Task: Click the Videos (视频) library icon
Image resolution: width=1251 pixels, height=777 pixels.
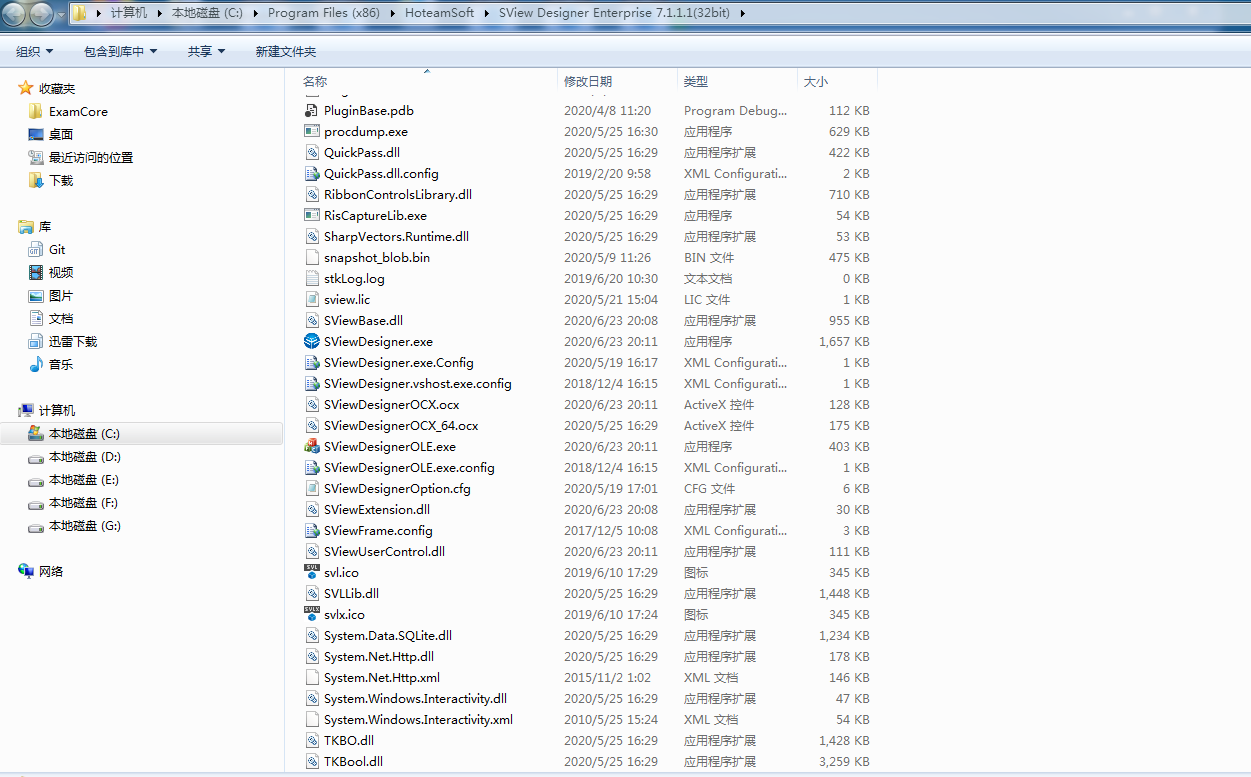Action: pyautogui.click(x=36, y=272)
